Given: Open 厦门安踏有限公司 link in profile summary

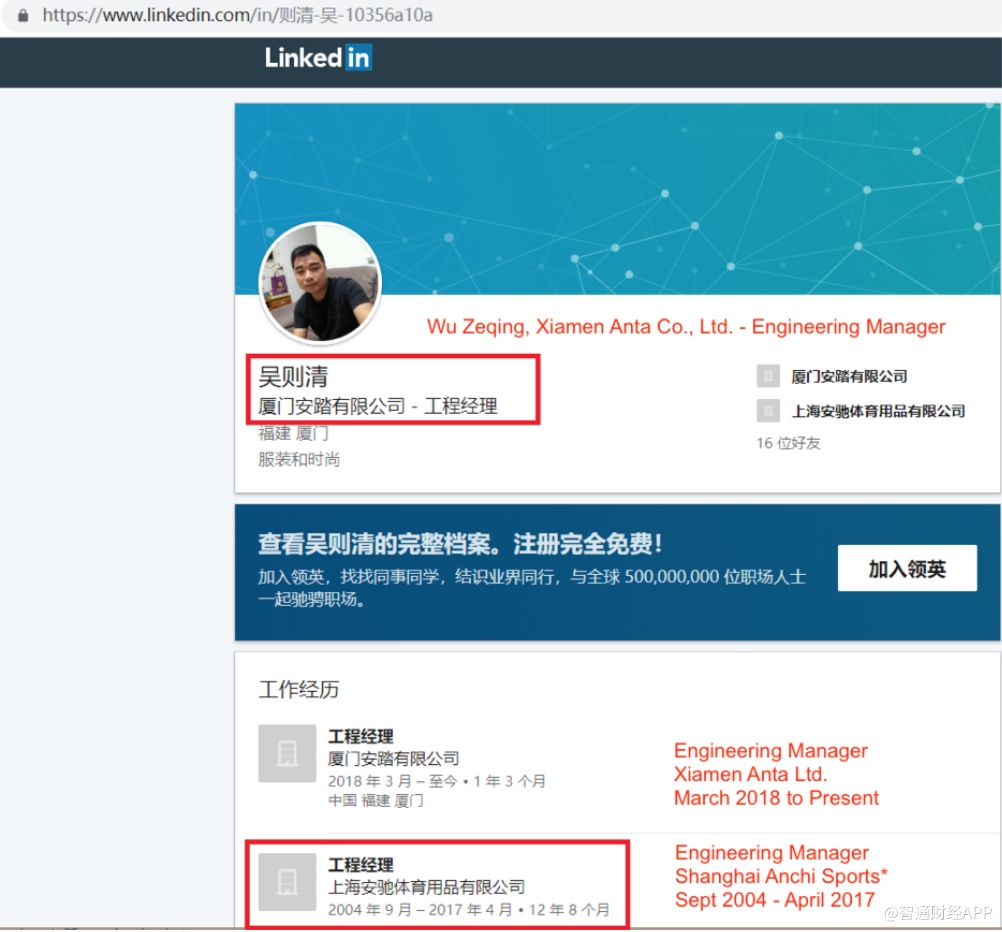Looking at the screenshot, I should click(849, 377).
